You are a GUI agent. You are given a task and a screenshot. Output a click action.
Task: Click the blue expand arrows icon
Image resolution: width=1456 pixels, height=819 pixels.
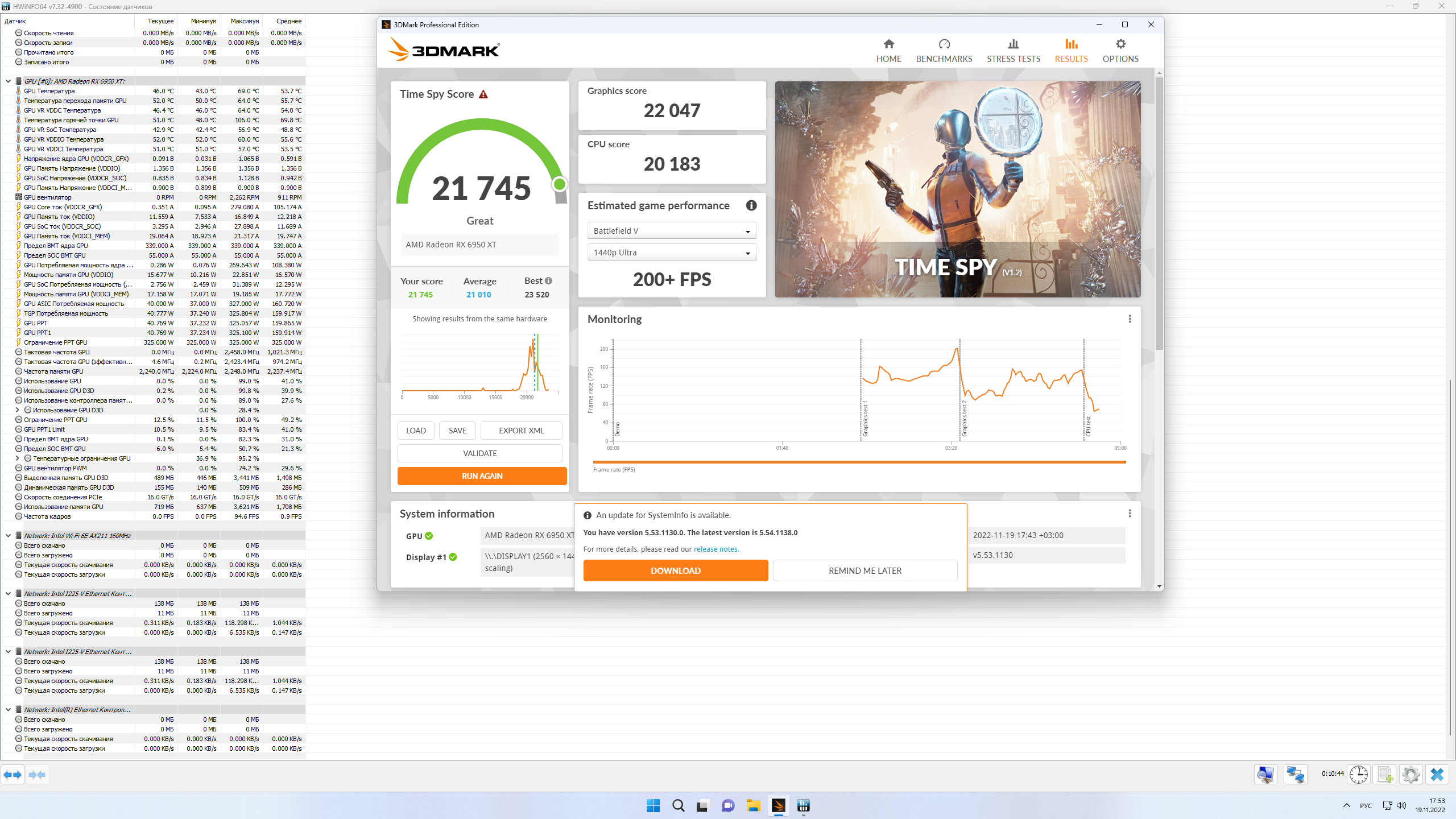pos(13,774)
